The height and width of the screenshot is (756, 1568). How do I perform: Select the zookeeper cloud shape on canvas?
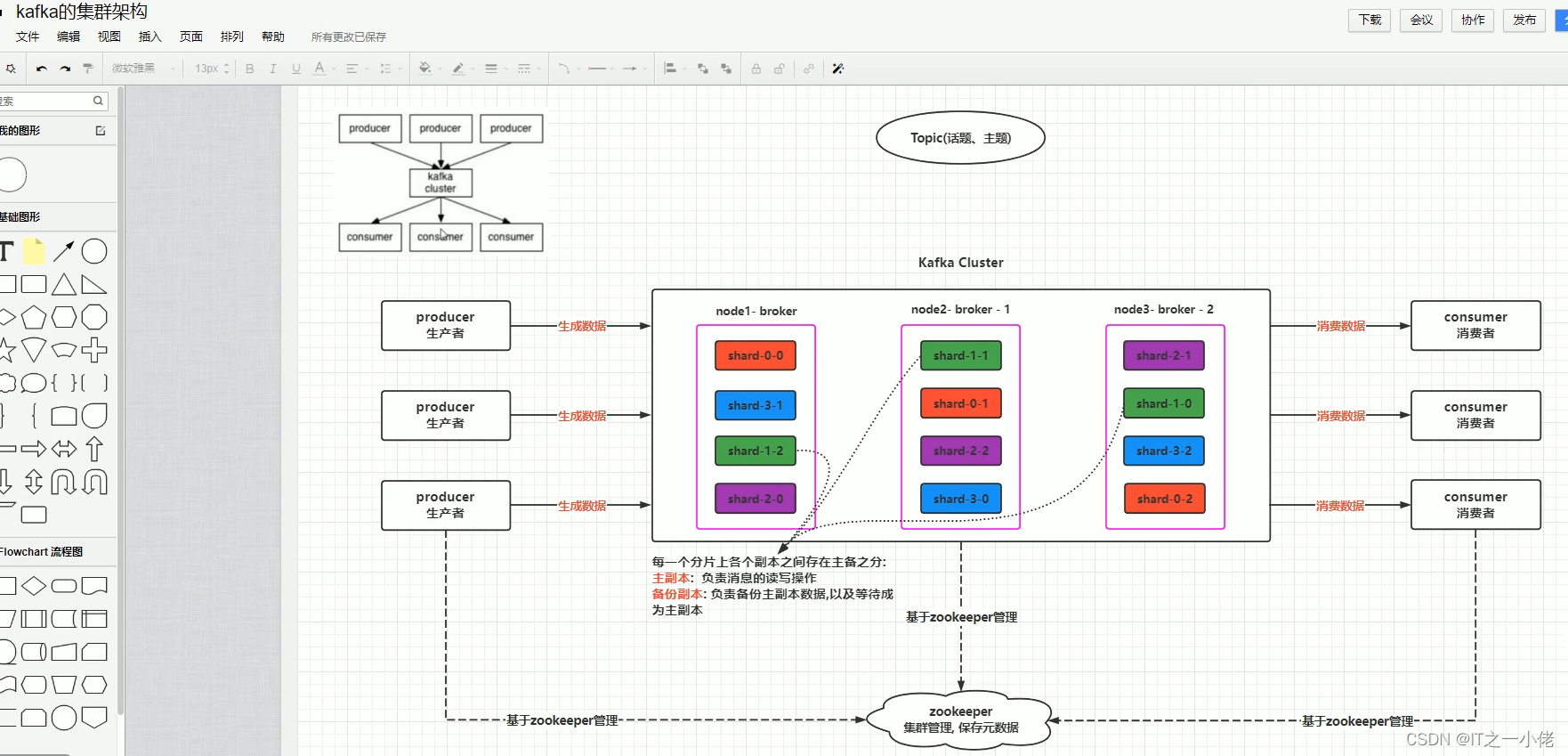coord(961,719)
